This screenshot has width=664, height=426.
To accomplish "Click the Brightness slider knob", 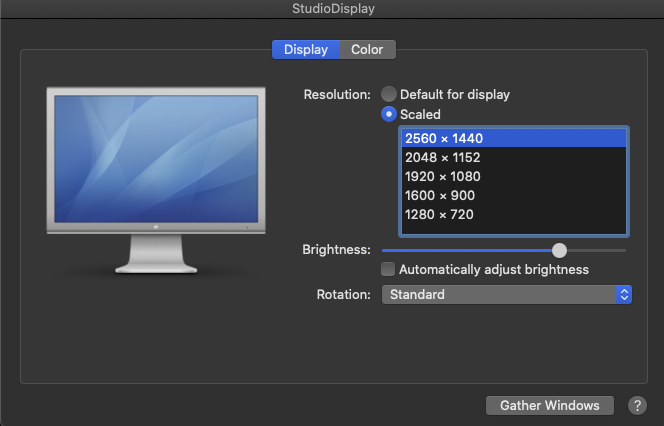I will coord(559,250).
